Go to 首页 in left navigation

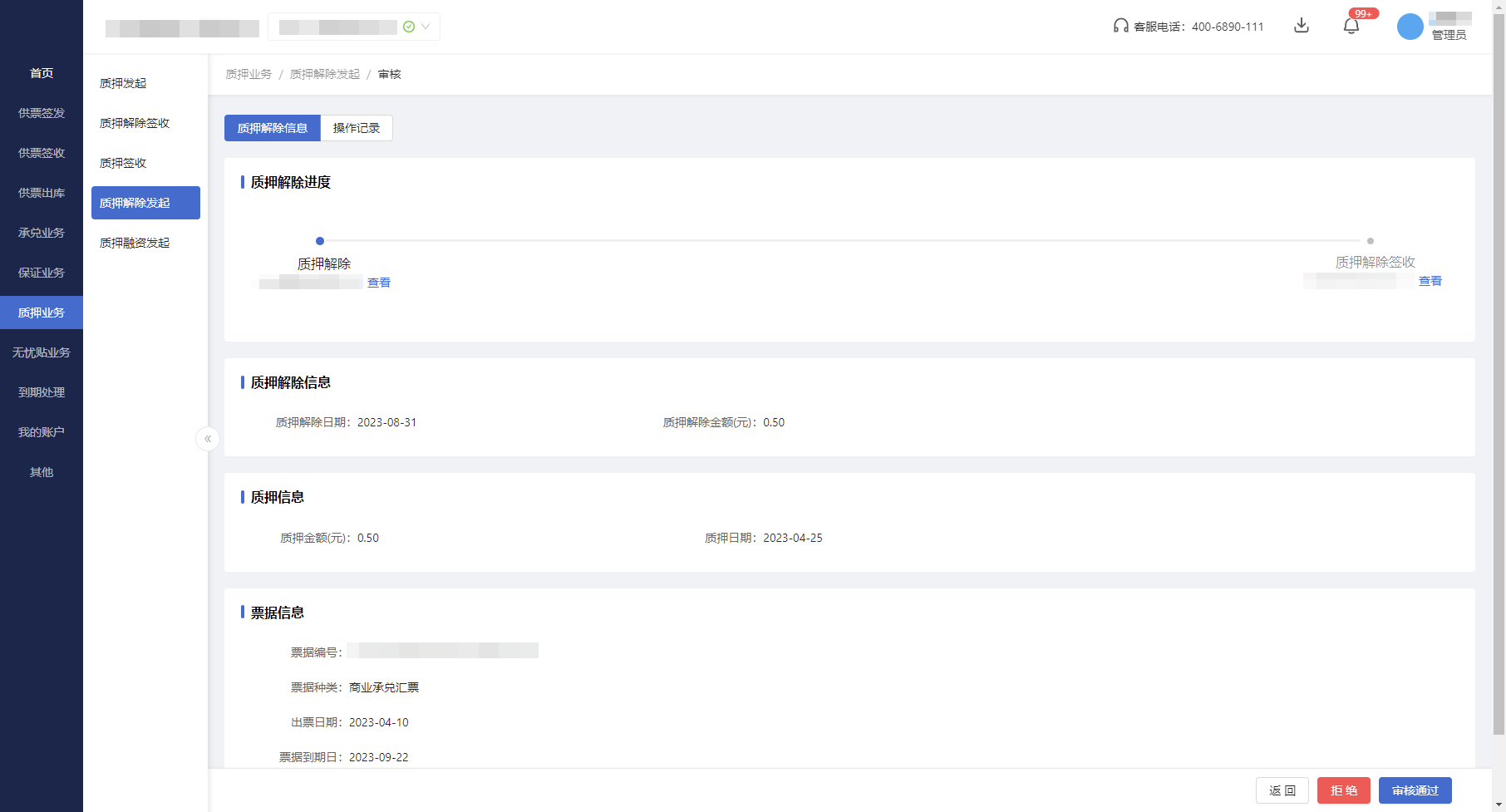(42, 73)
